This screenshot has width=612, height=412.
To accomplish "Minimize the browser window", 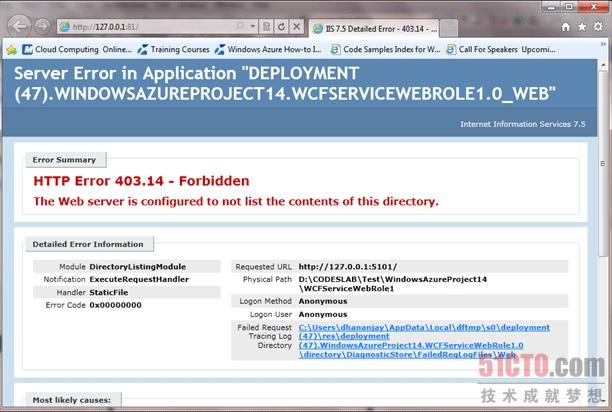I will 552,7.
